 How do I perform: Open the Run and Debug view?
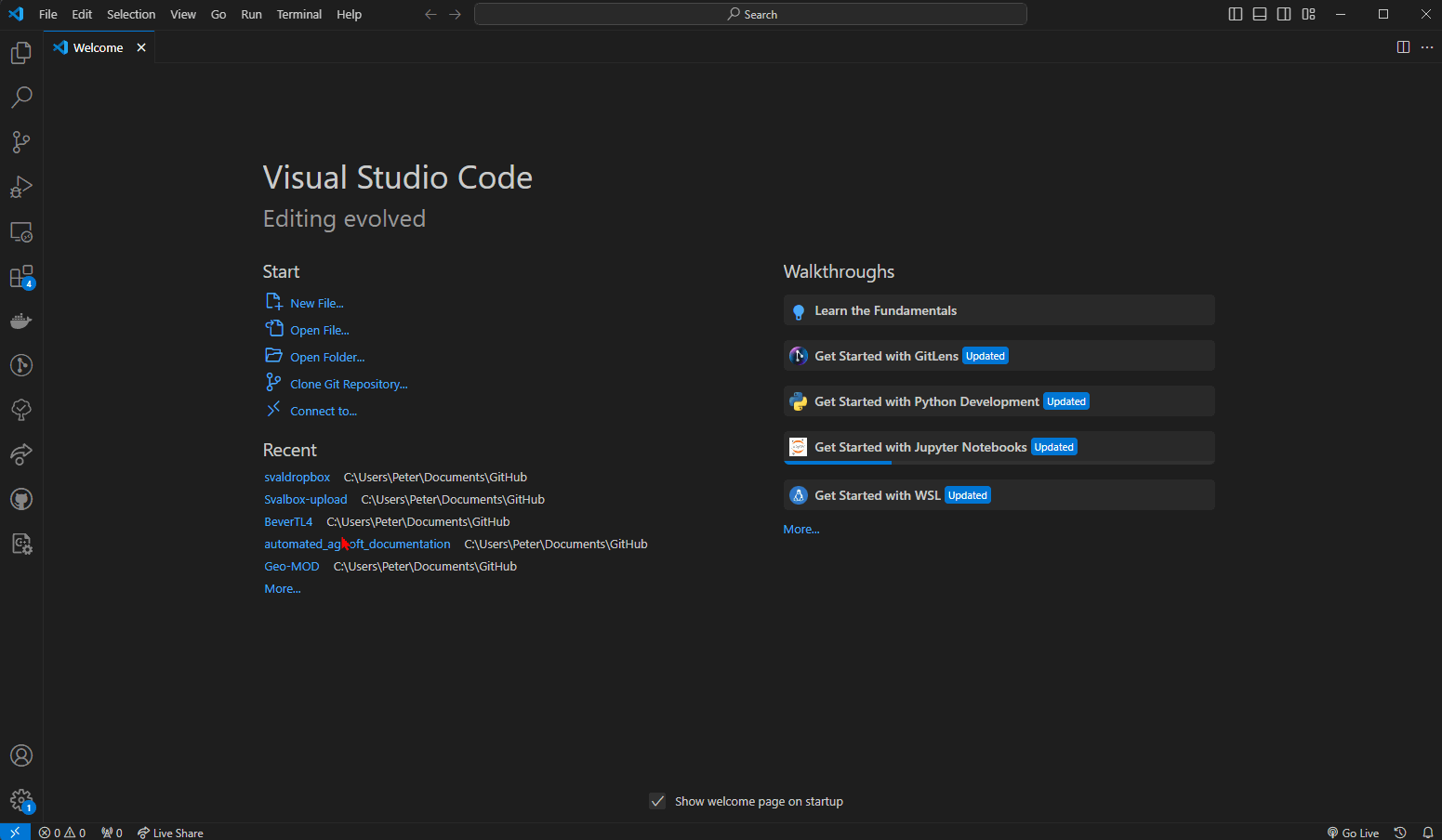pyautogui.click(x=21, y=187)
